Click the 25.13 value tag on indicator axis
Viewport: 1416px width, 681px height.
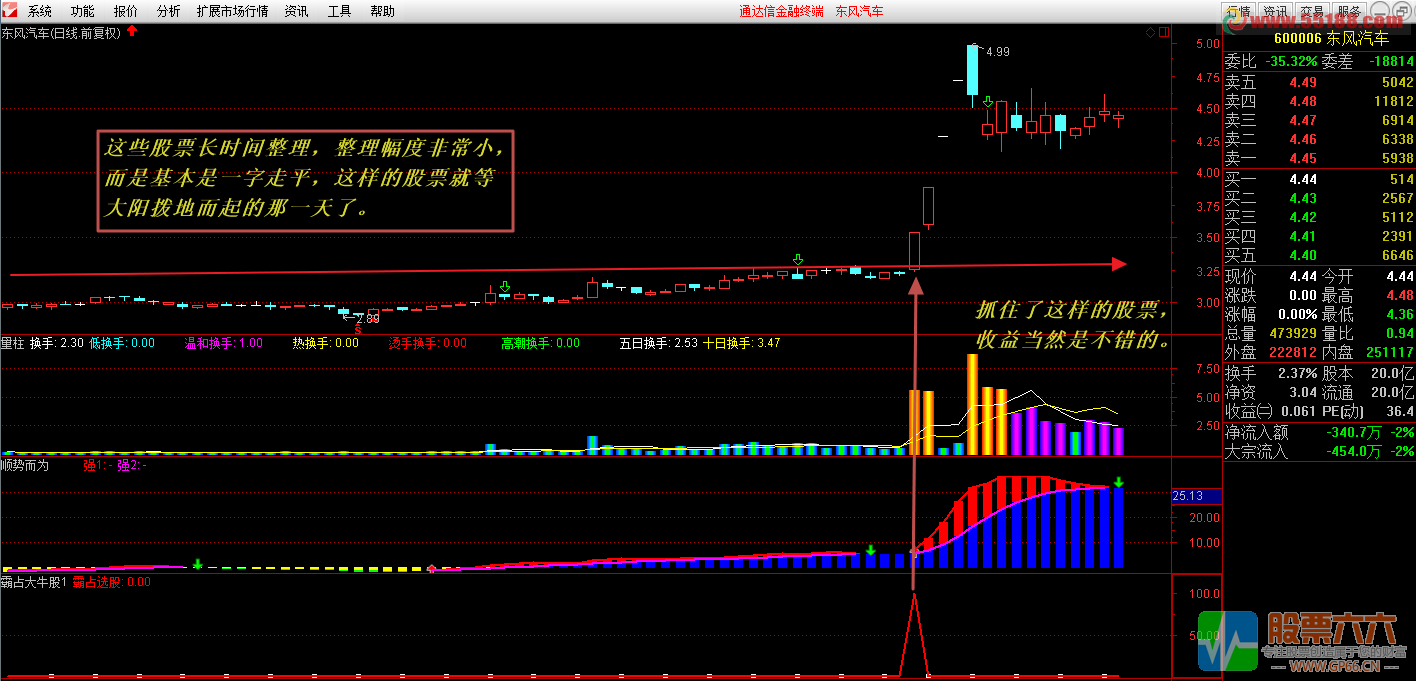(x=1197, y=496)
